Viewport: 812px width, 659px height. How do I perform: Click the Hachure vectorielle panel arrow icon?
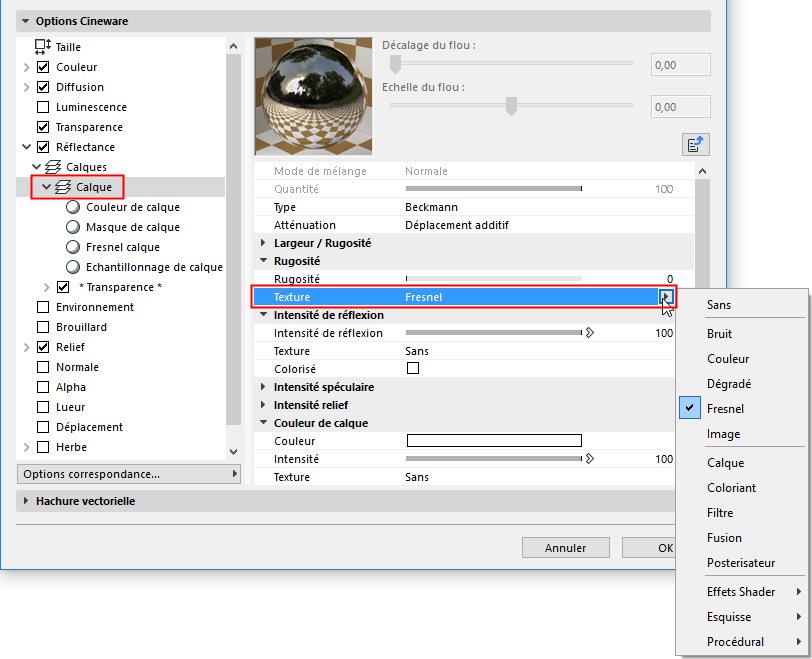click(x=24, y=500)
